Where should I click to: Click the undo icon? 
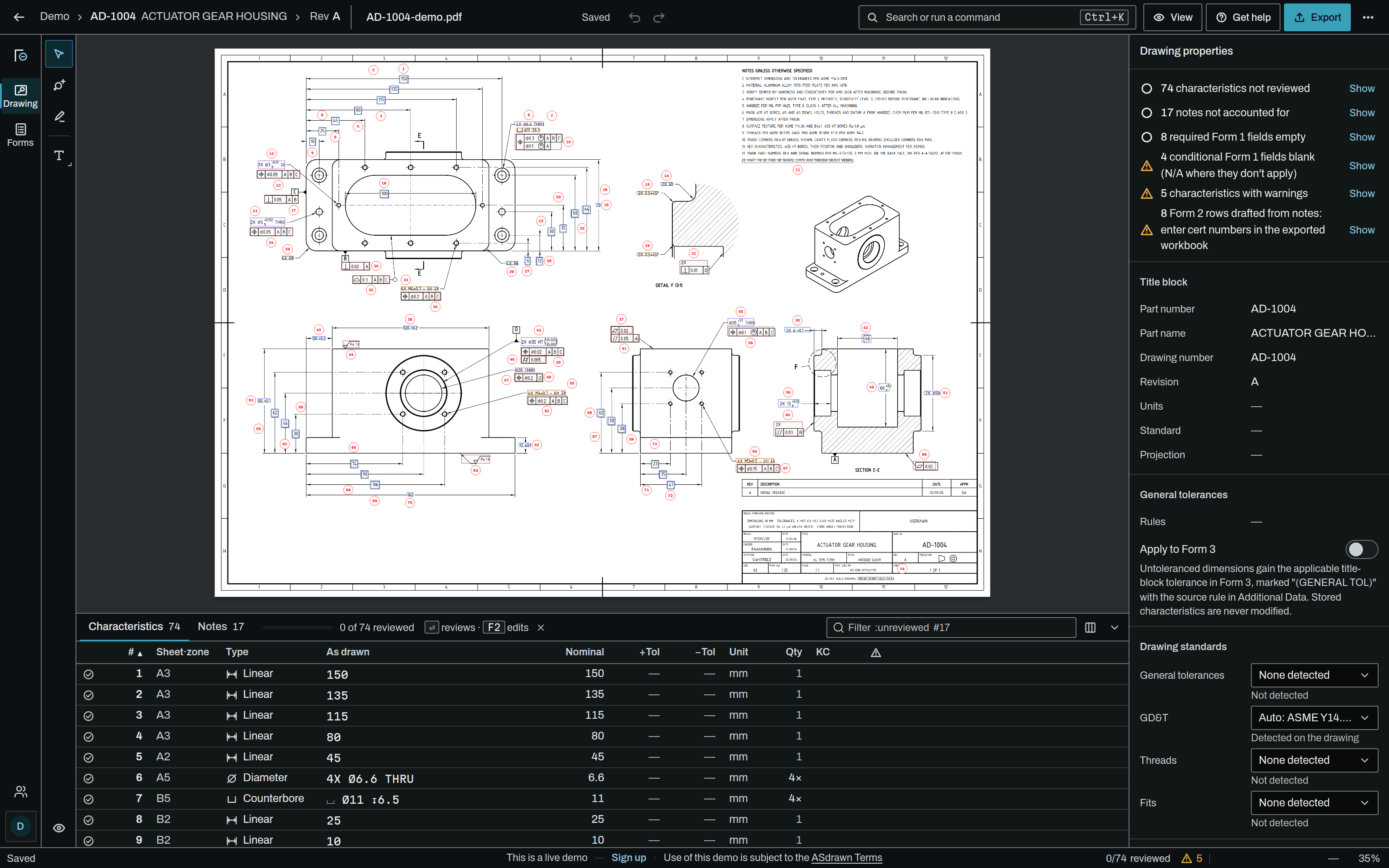[x=634, y=17]
